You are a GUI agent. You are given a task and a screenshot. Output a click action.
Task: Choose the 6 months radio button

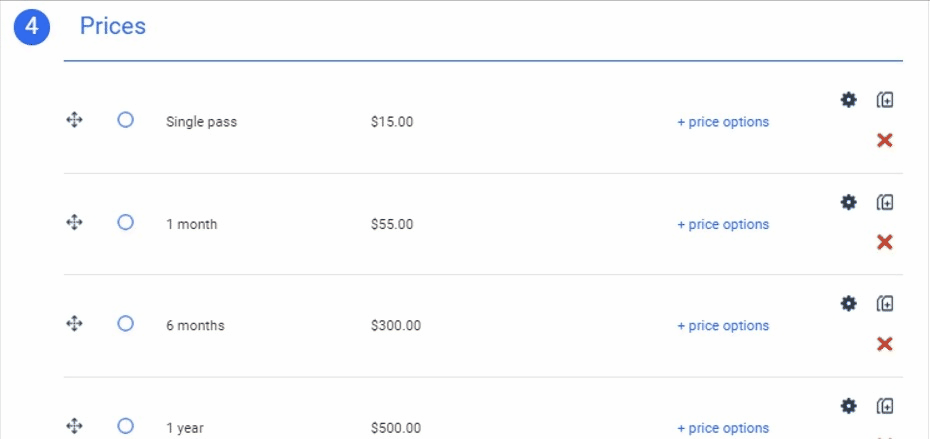[x=125, y=323]
